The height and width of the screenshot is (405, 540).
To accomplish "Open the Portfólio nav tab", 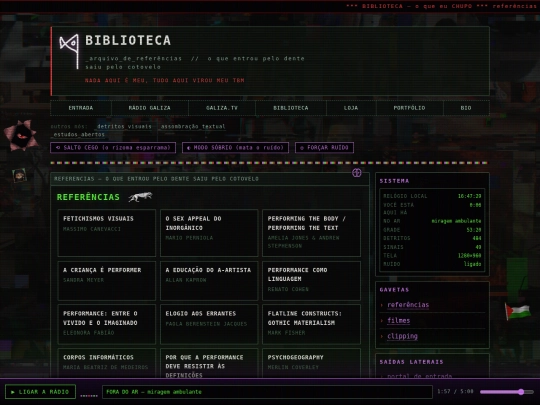I will point(409,108).
